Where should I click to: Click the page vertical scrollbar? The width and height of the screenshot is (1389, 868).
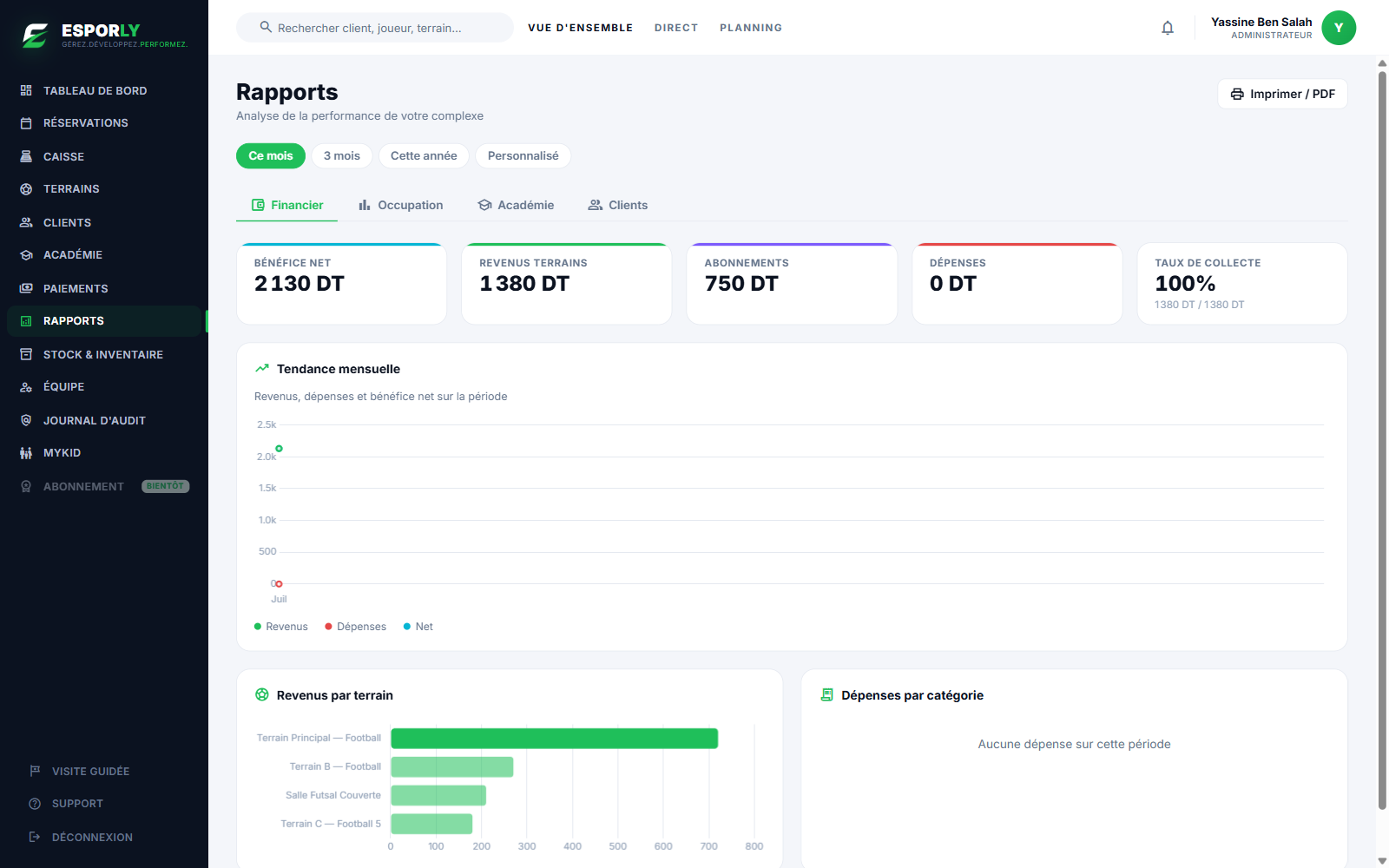(x=1382, y=441)
